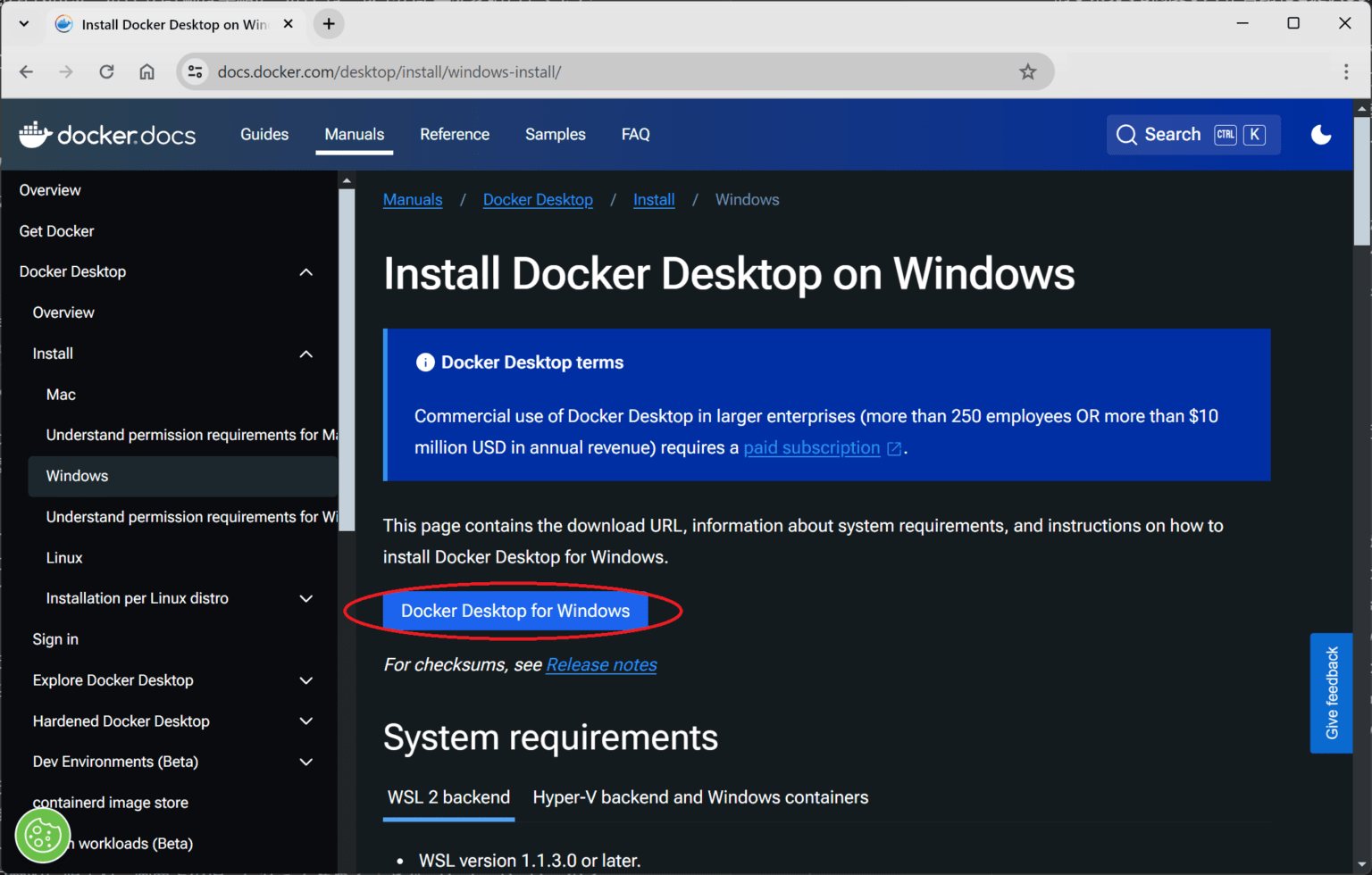Open the Reference section in the navbar
Viewport: 1372px width, 875px height.
(455, 134)
